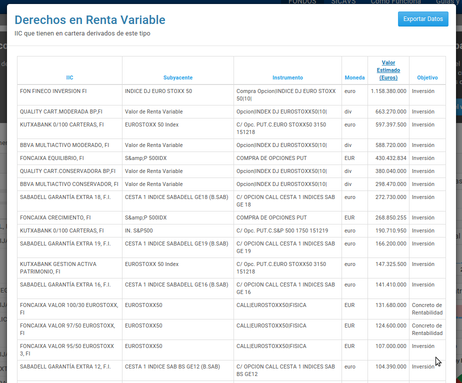Click value 141.410.000
This screenshot has height=383, width=462.
[391, 285]
